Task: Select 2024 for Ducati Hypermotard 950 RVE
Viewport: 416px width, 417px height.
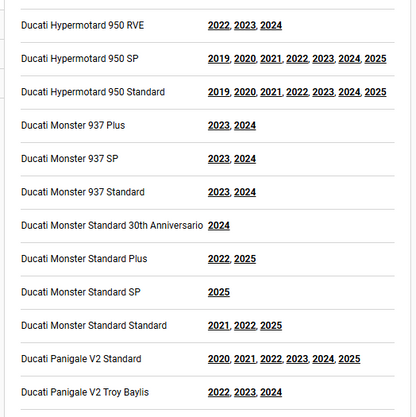Action: point(271,25)
